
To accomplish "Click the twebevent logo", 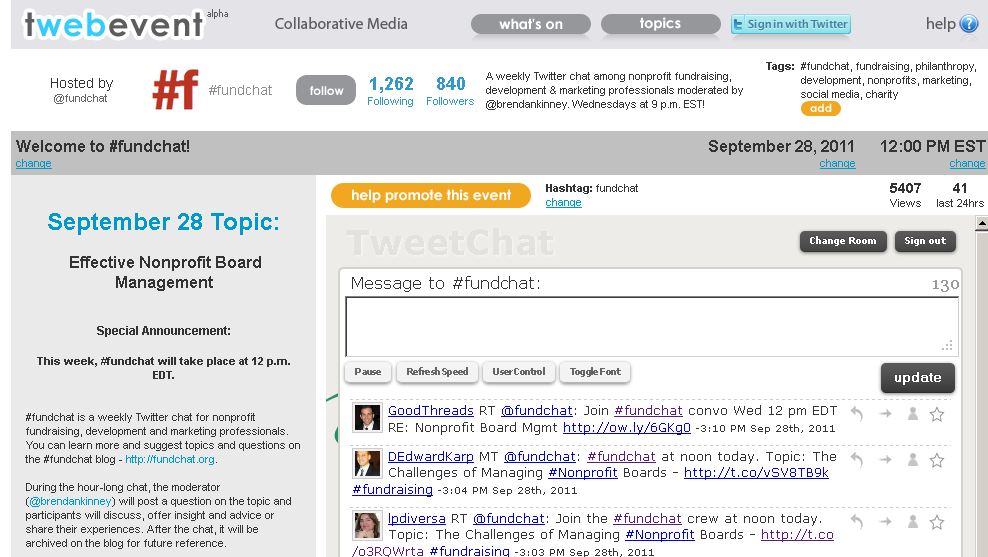I will coord(114,25).
